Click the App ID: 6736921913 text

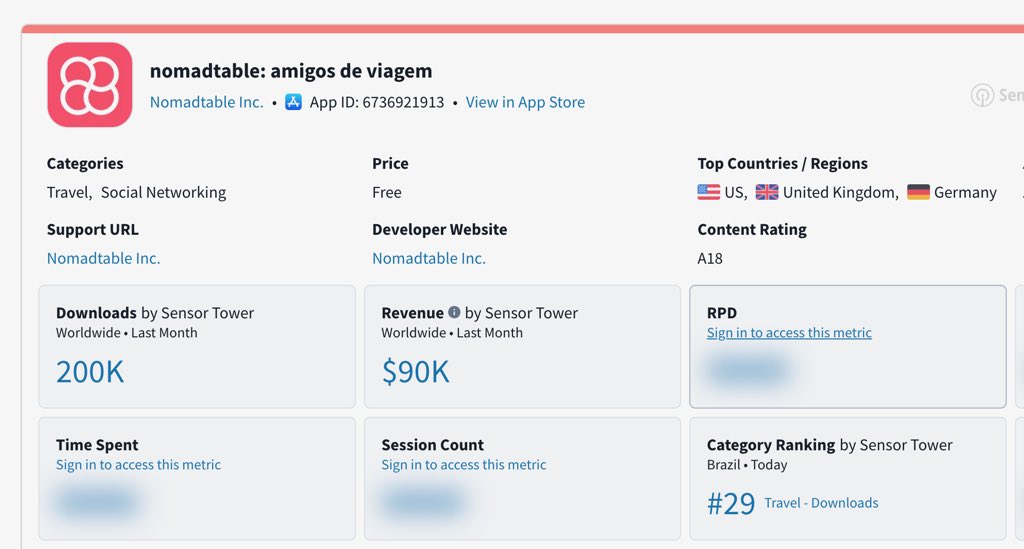tap(377, 102)
